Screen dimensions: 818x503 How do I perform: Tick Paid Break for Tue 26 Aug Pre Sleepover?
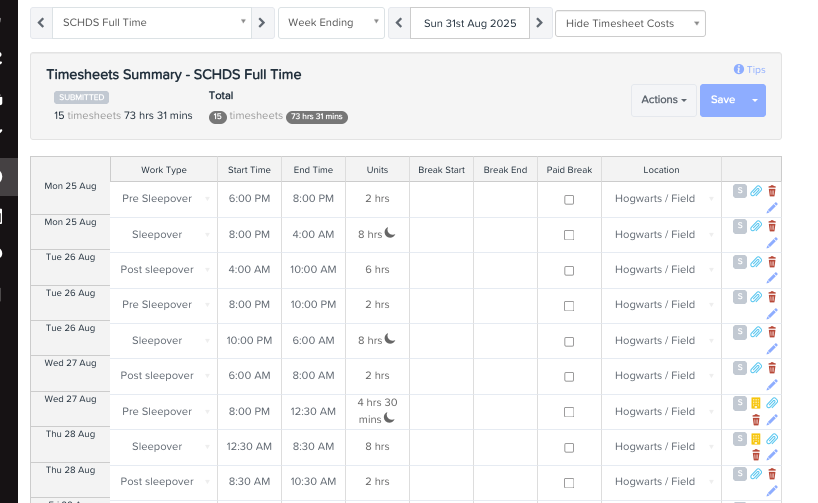pos(569,306)
